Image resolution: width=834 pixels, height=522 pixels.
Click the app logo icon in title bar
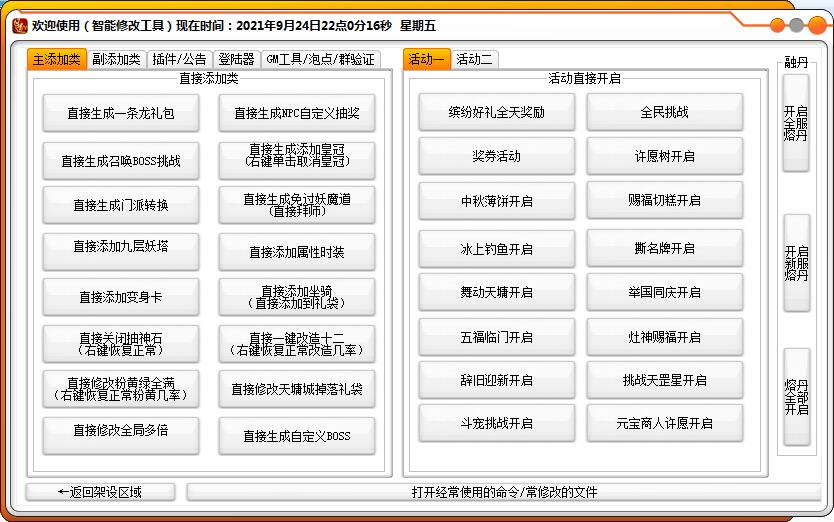point(19,25)
